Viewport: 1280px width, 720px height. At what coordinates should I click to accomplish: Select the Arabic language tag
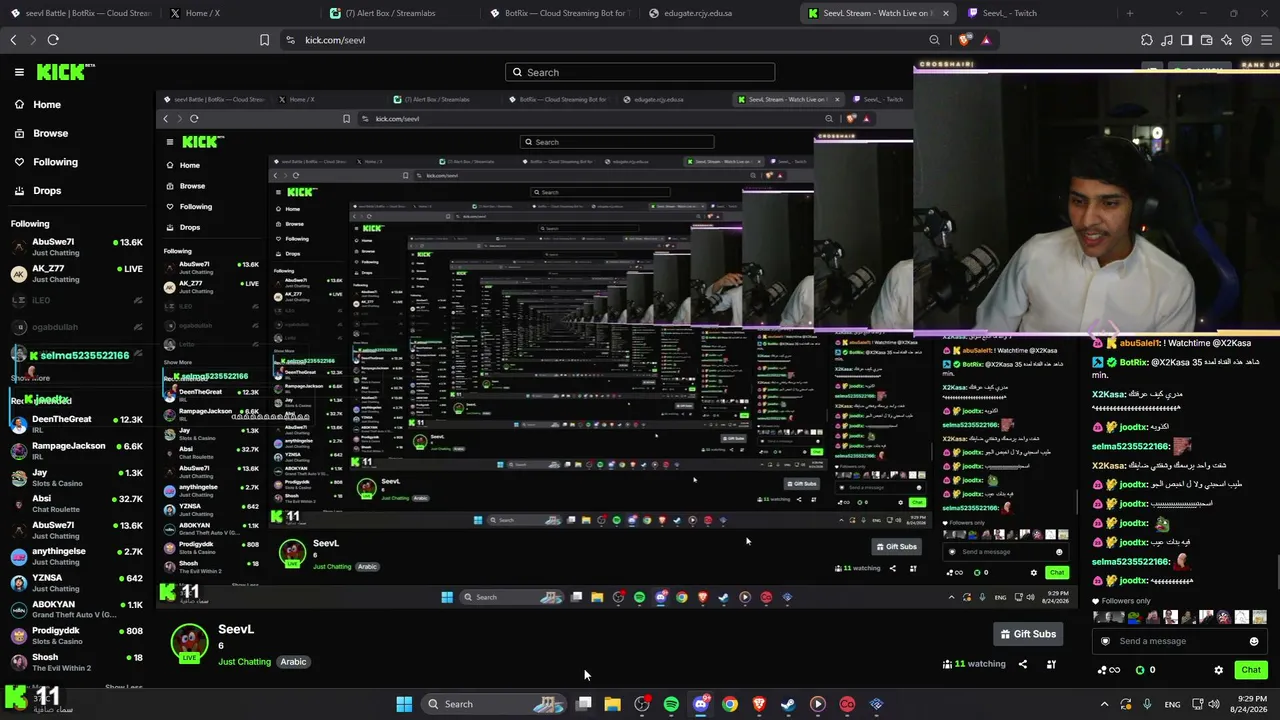[x=293, y=662]
